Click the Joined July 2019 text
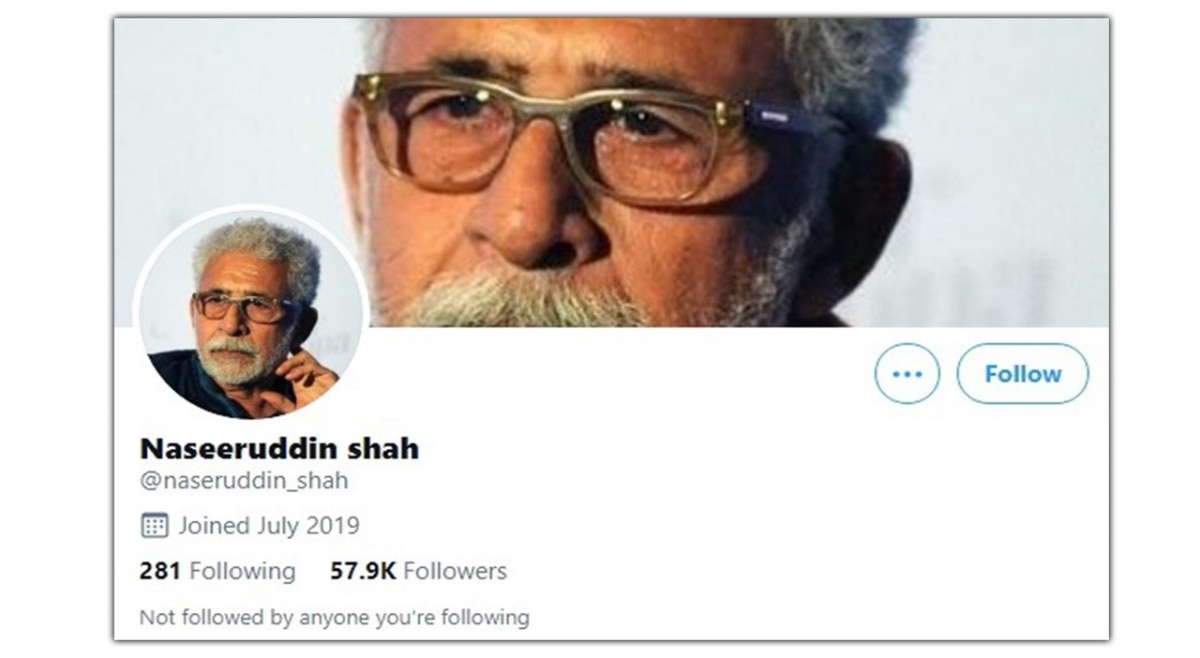Viewport: 1200px width, 658px height. 269,526
